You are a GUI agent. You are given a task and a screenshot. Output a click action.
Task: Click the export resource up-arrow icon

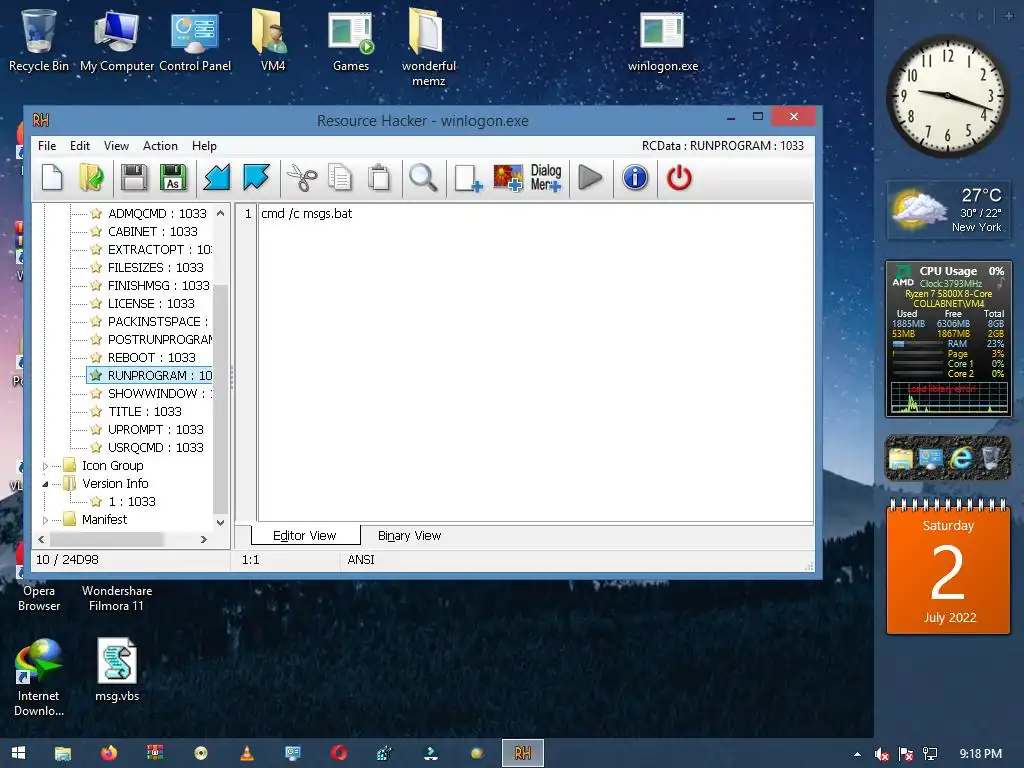[x=256, y=178]
